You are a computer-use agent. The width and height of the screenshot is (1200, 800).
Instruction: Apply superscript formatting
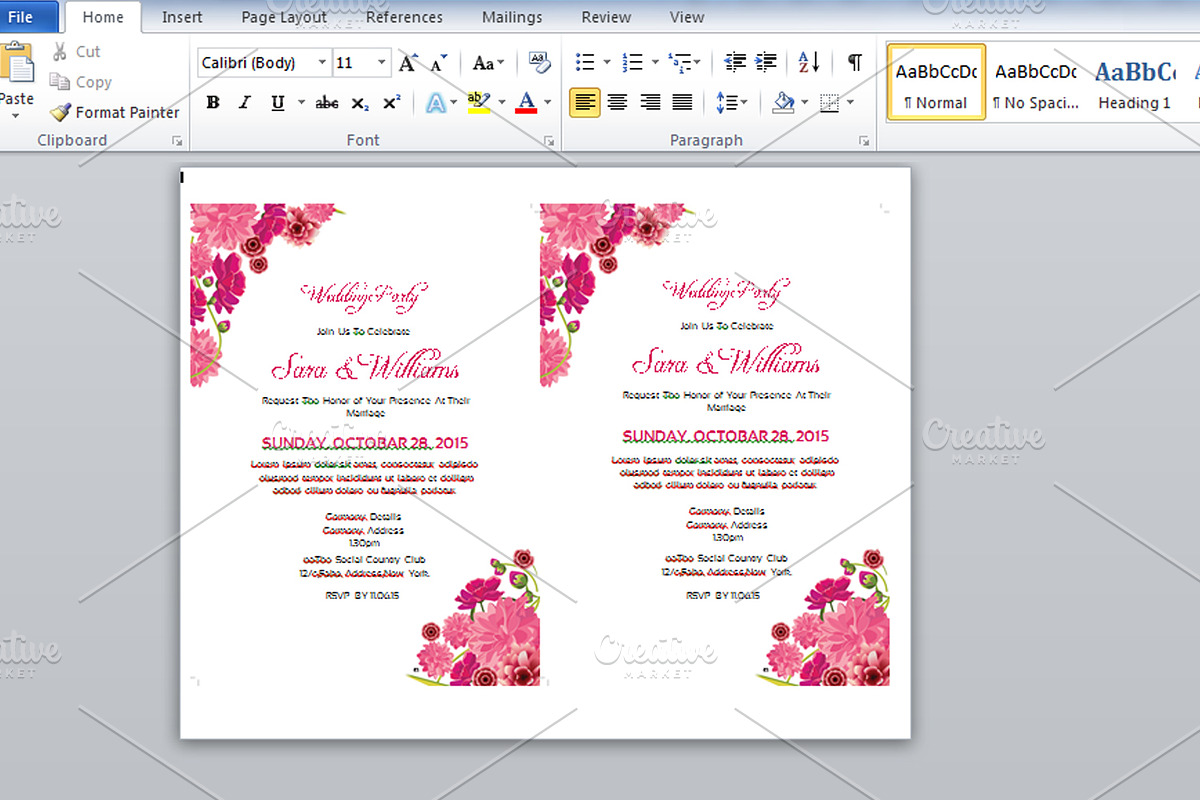[392, 103]
